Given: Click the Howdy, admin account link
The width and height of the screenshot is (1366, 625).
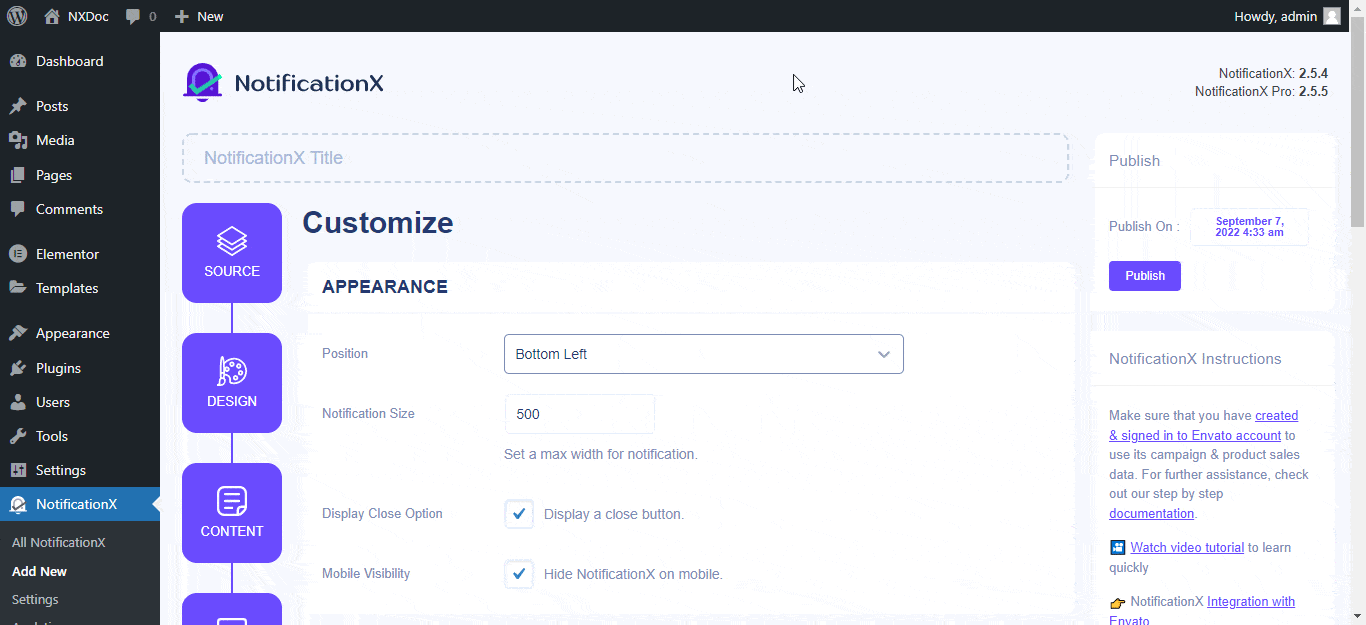Looking at the screenshot, I should coord(1288,16).
